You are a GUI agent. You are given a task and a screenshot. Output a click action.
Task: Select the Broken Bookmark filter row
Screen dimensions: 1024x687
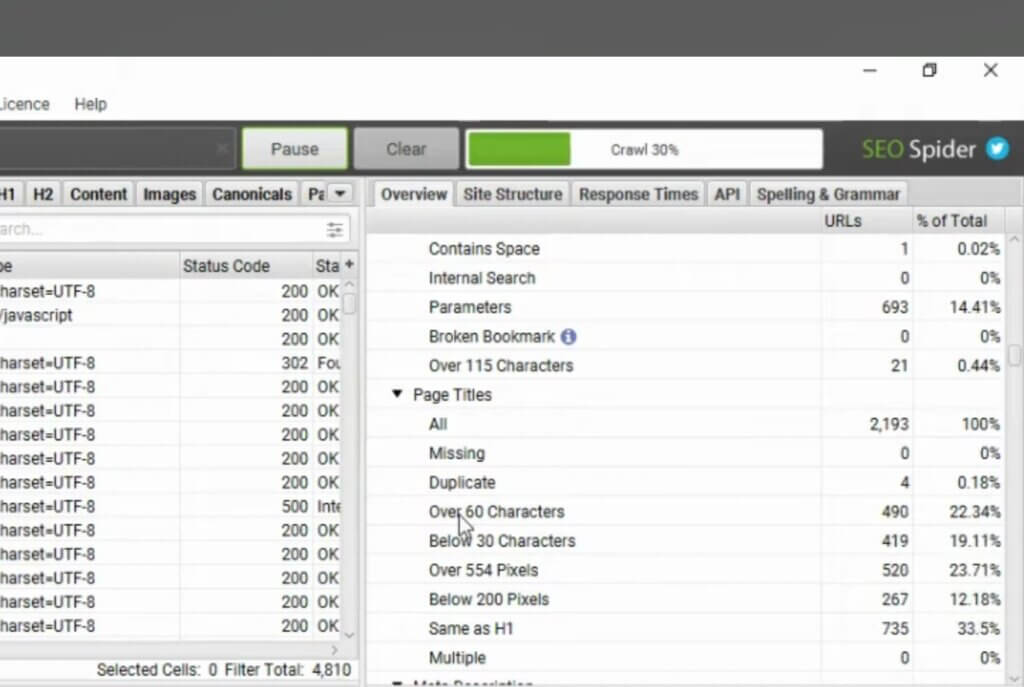point(684,336)
